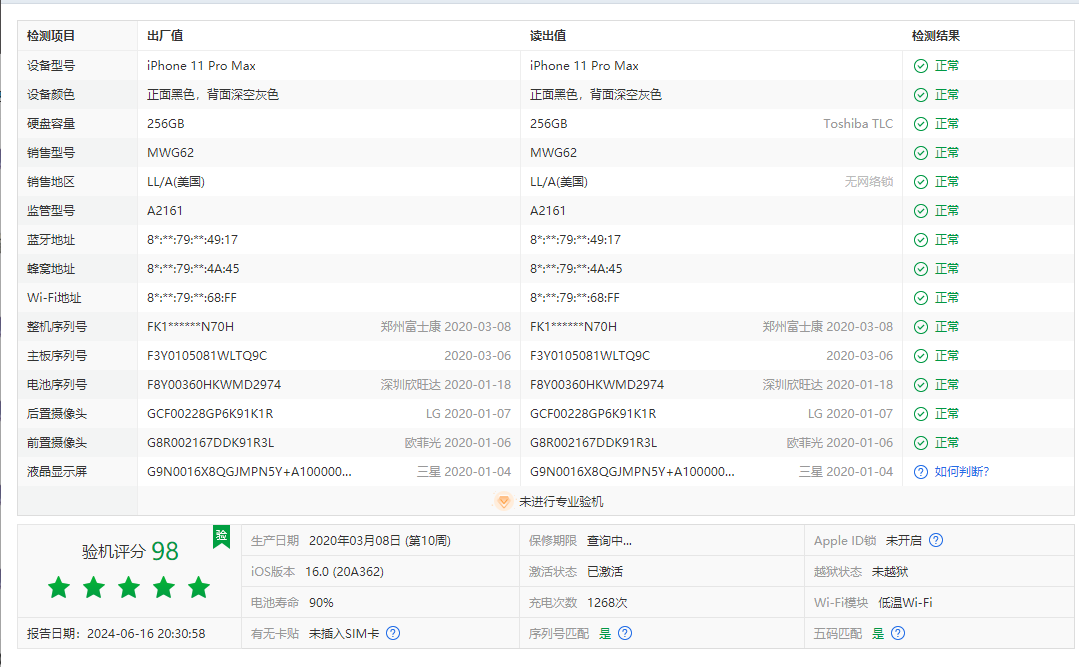Screen dimensions: 1079x667
Task: Select the check icon for Wi-Fi地址
Action: tap(921, 298)
